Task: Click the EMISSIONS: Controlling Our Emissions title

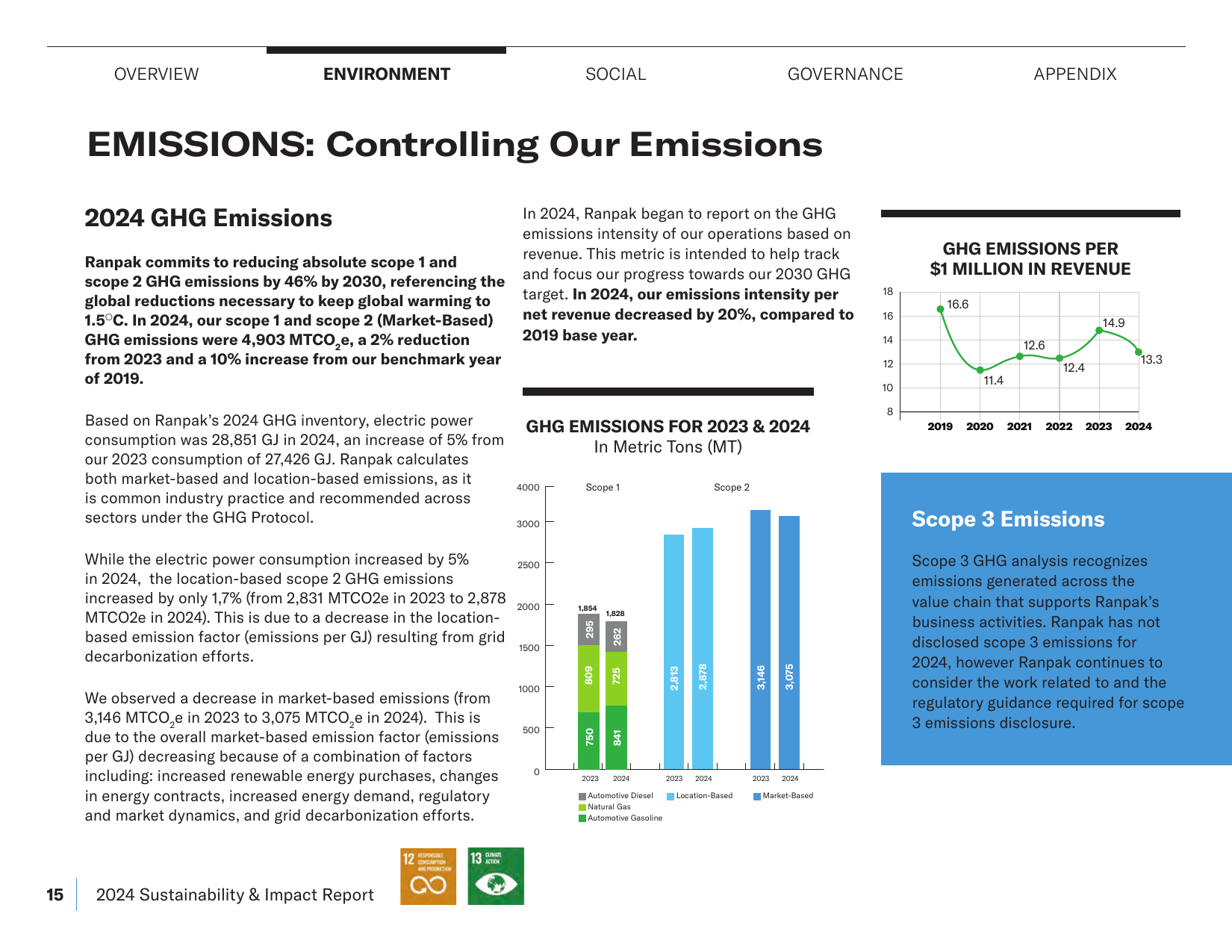Action: 455,145
